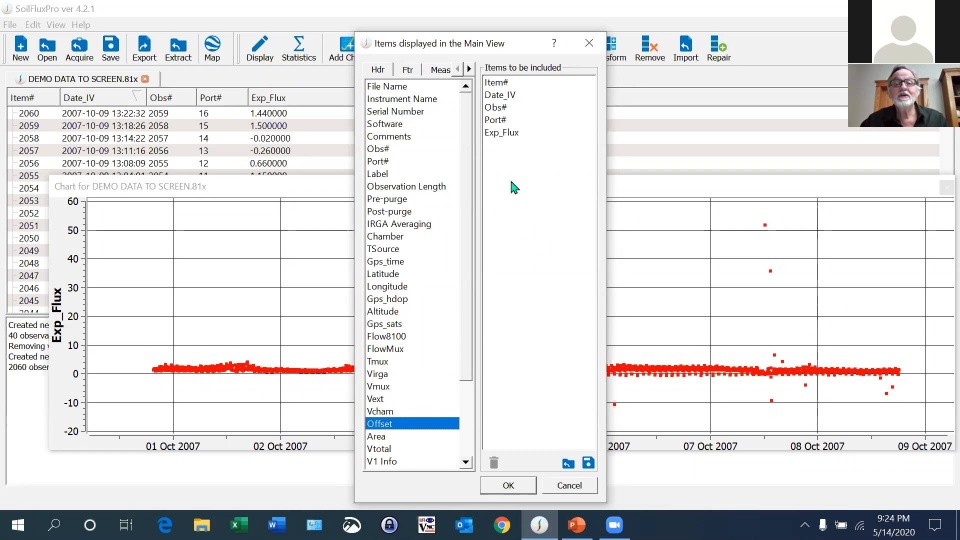Screen dimensions: 960x540
Task: Click the Repair toolbar icon
Action: [x=718, y=48]
